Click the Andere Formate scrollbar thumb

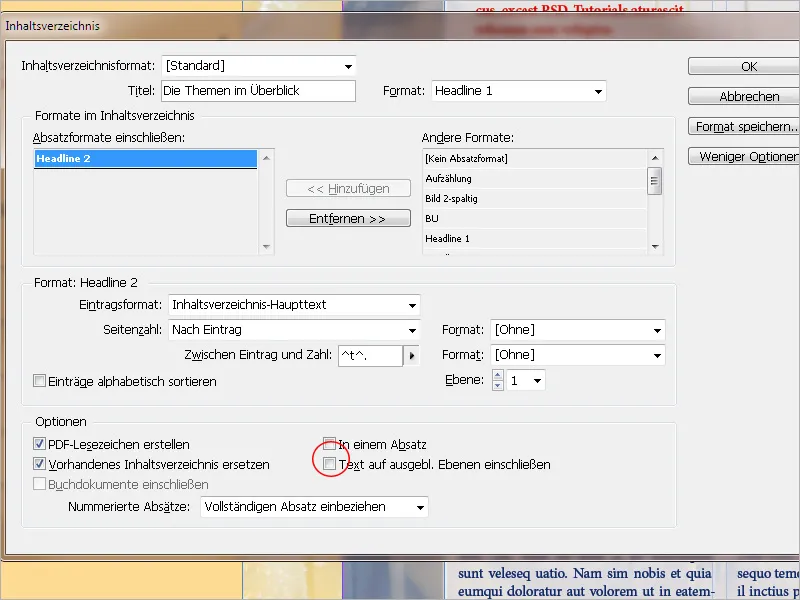pos(655,181)
